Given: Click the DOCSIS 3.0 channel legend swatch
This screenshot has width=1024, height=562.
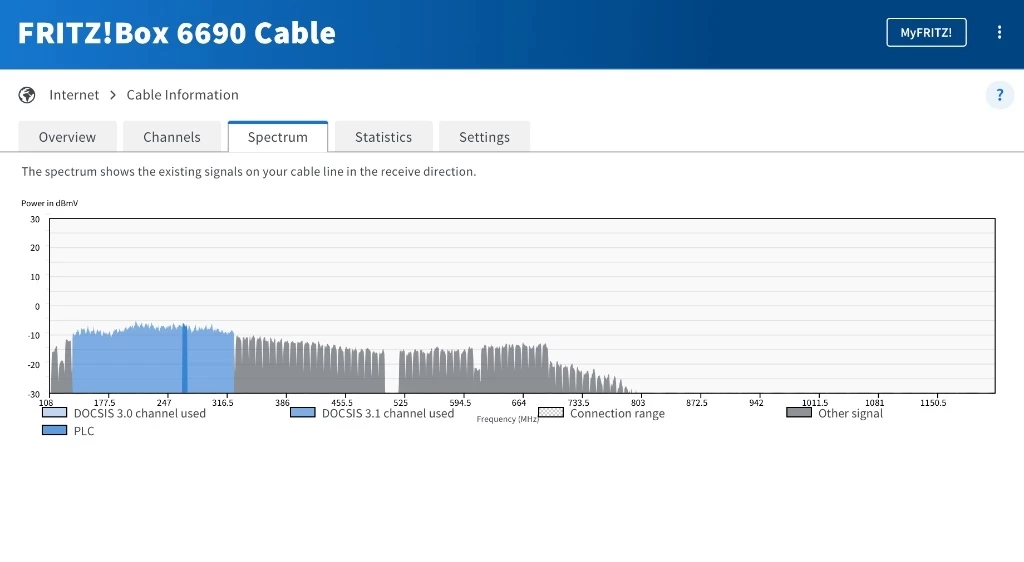Looking at the screenshot, I should (x=55, y=412).
